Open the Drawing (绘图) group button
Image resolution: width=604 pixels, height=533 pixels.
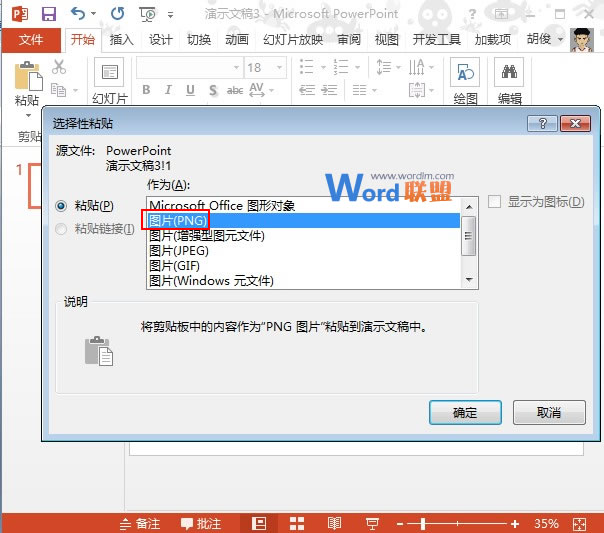click(x=465, y=81)
